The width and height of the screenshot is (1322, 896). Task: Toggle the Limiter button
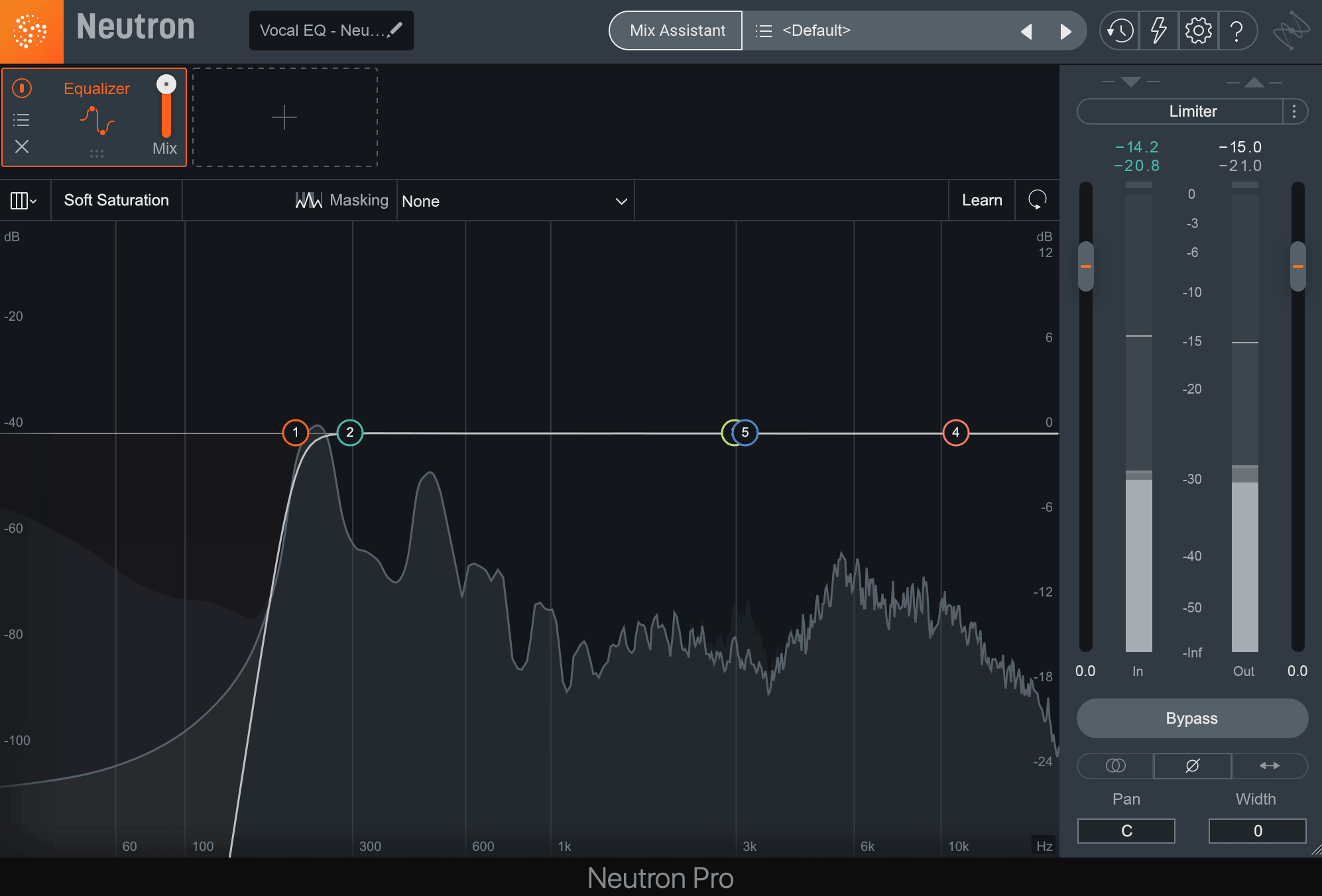tap(1180, 111)
